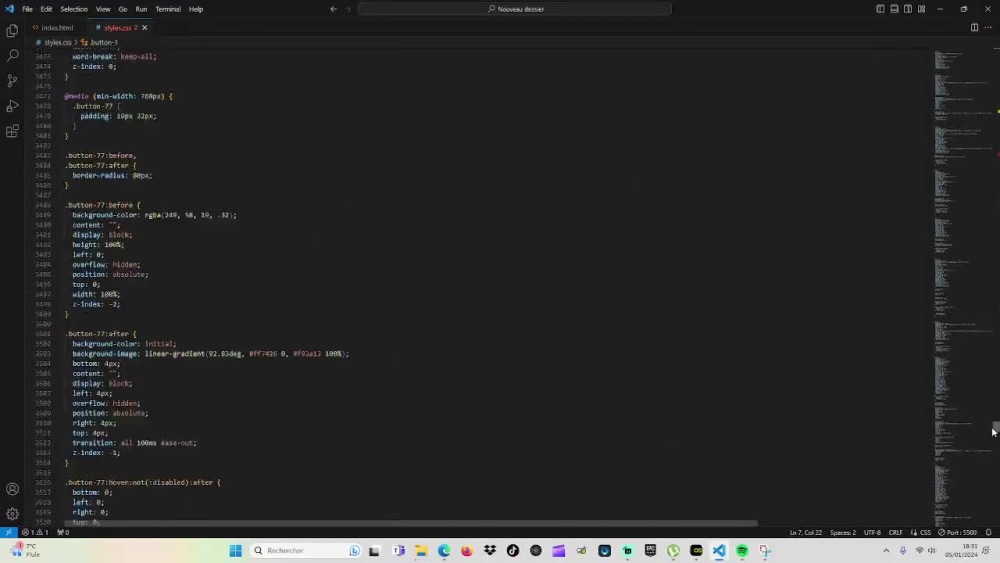Open the Run and Debug view
This screenshot has height=563, width=1000.
click(12, 106)
